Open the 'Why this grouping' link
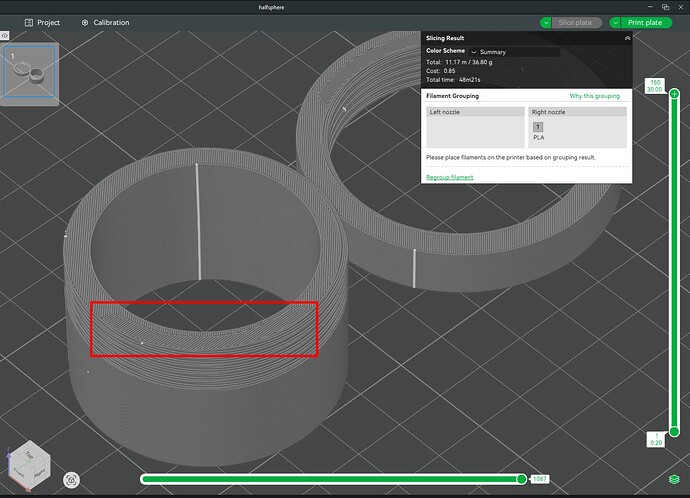This screenshot has height=498, width=690. [x=595, y=96]
